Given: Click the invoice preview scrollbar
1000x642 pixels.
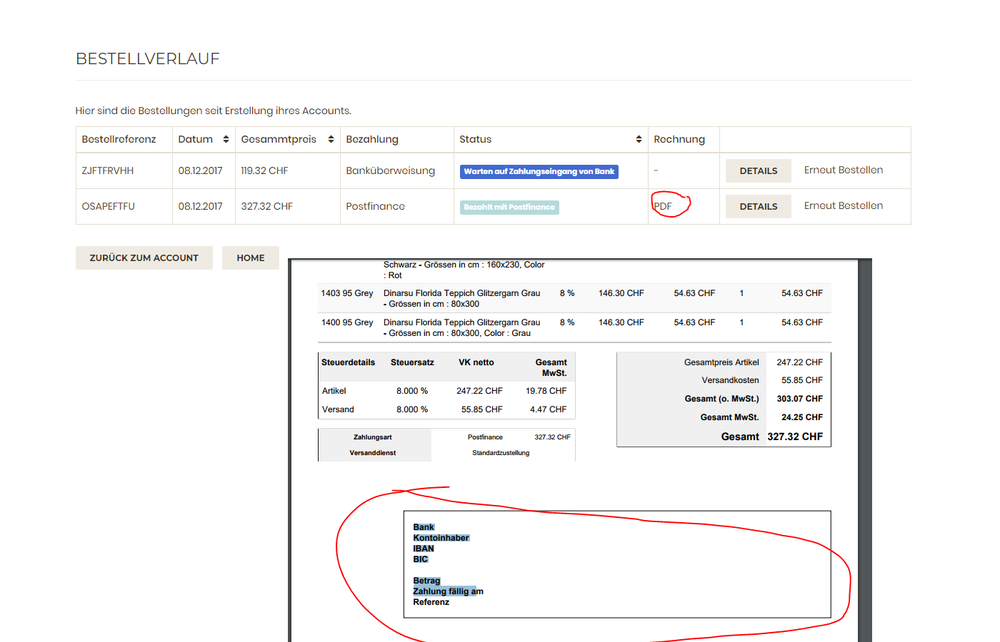Looking at the screenshot, I should click(x=865, y=450).
